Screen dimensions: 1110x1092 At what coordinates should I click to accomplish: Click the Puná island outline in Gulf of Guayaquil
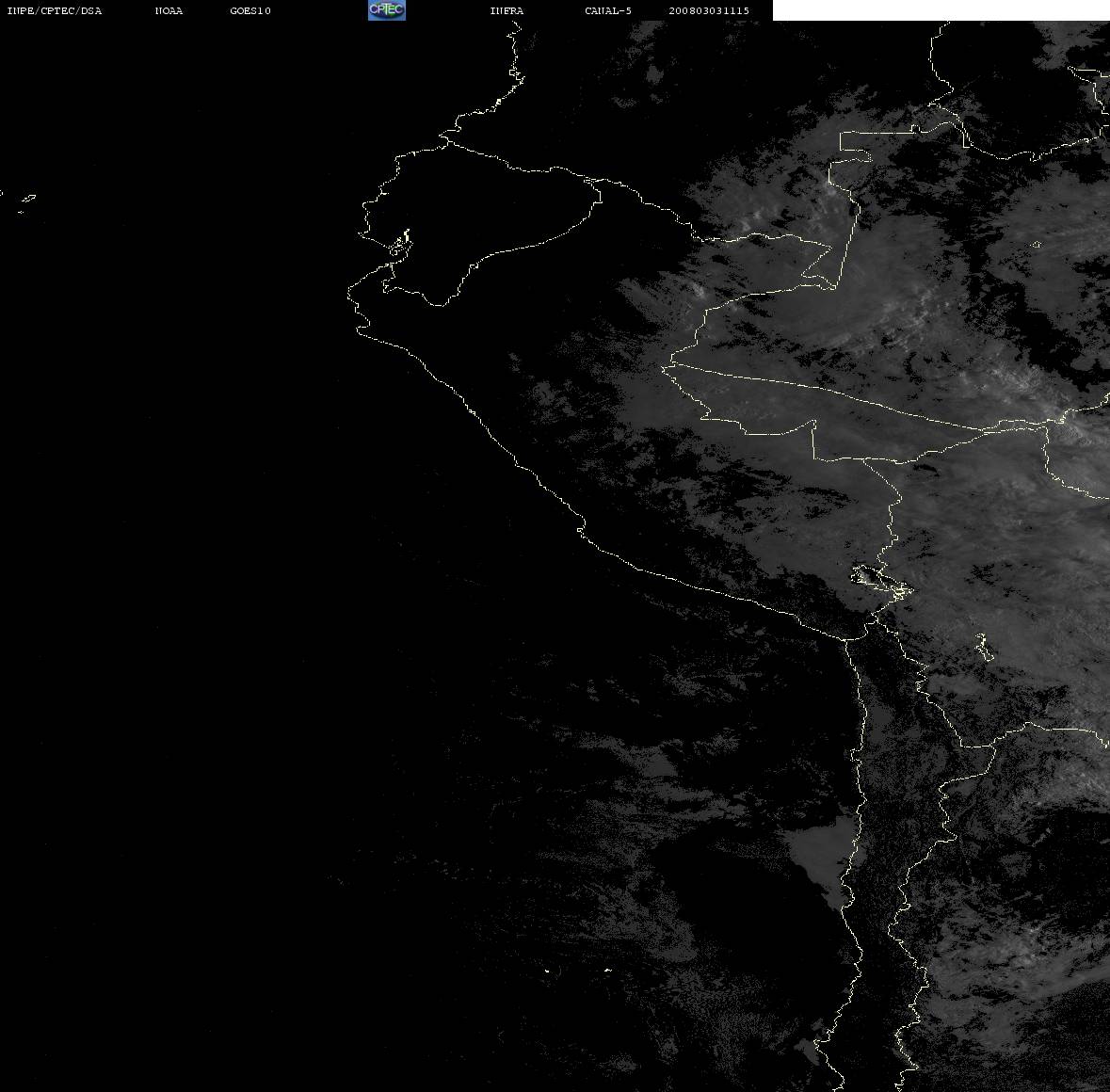[x=400, y=244]
